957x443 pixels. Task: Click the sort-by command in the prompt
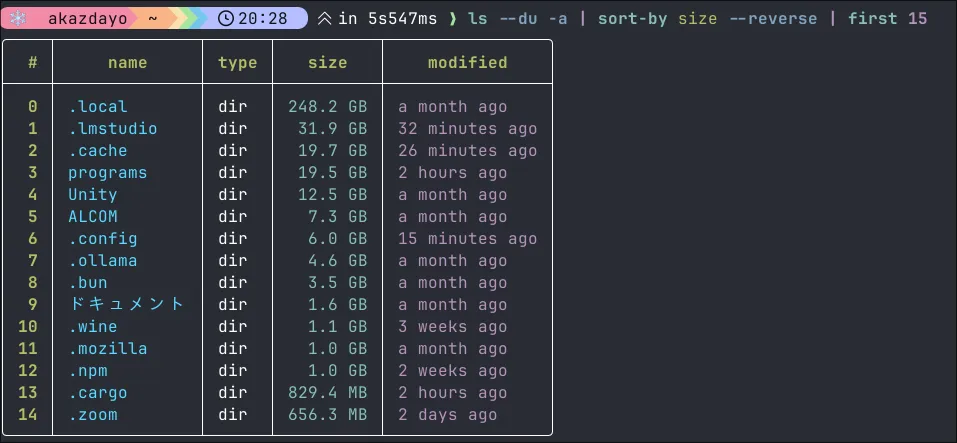tap(632, 18)
